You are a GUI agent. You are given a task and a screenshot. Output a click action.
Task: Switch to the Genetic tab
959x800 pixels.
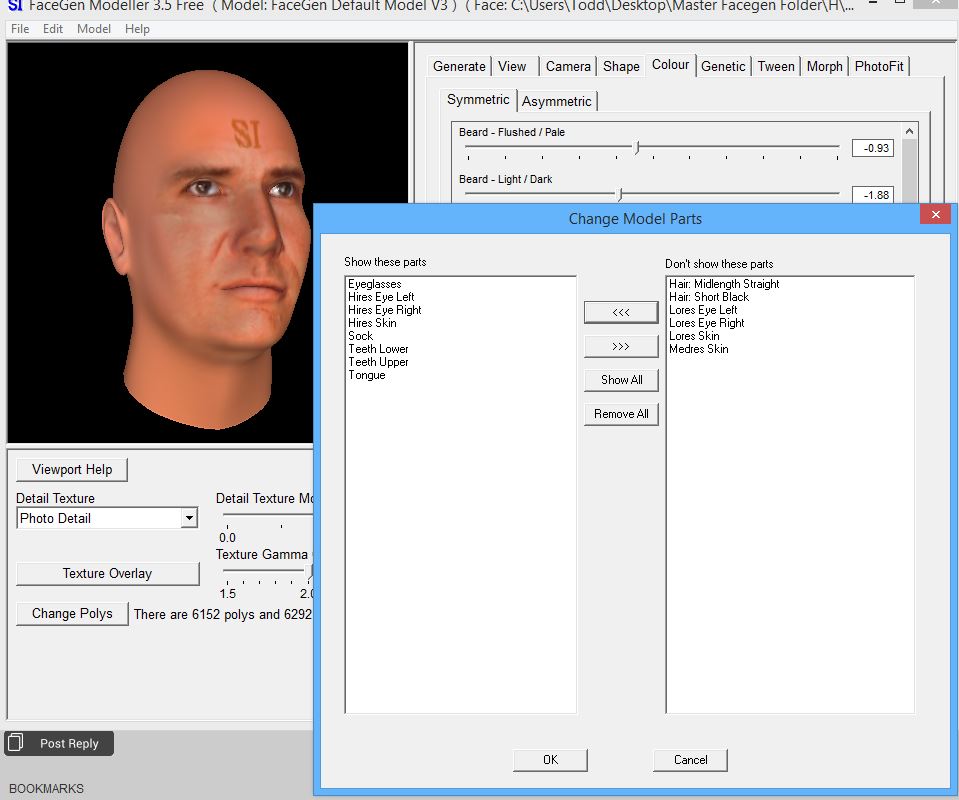(723, 66)
